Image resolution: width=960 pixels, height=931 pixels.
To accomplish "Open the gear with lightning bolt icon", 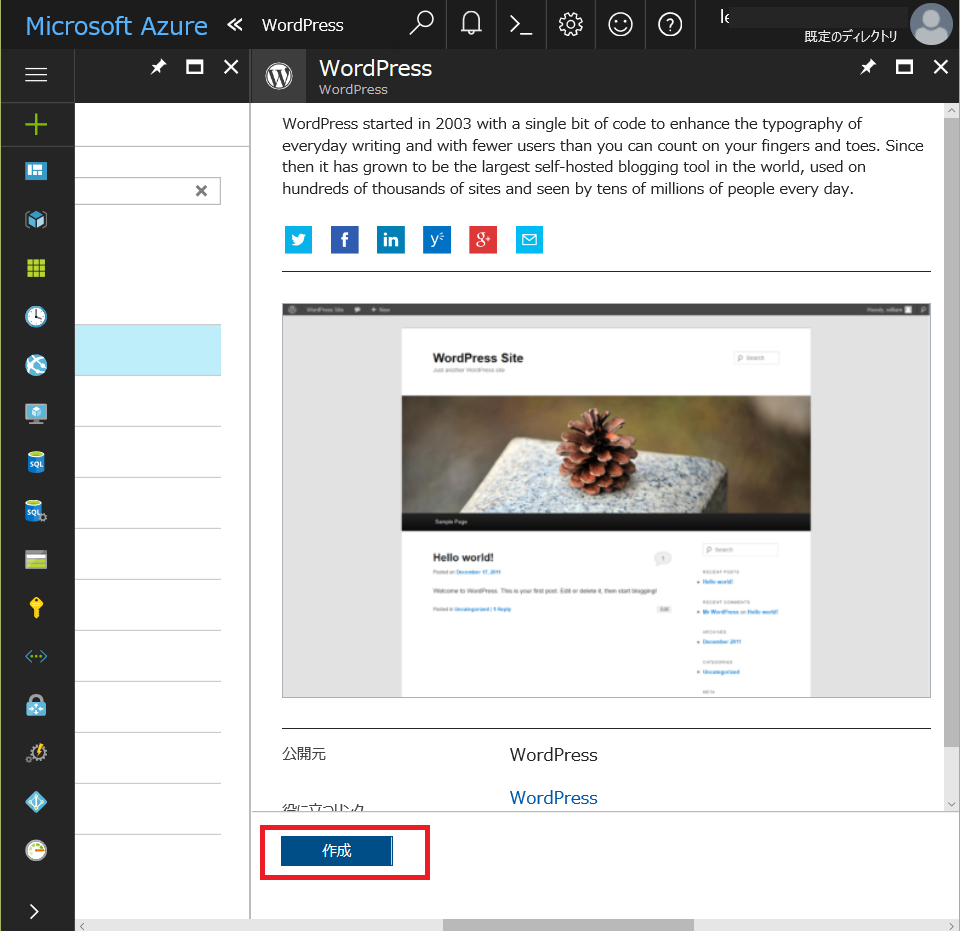I will click(x=36, y=753).
